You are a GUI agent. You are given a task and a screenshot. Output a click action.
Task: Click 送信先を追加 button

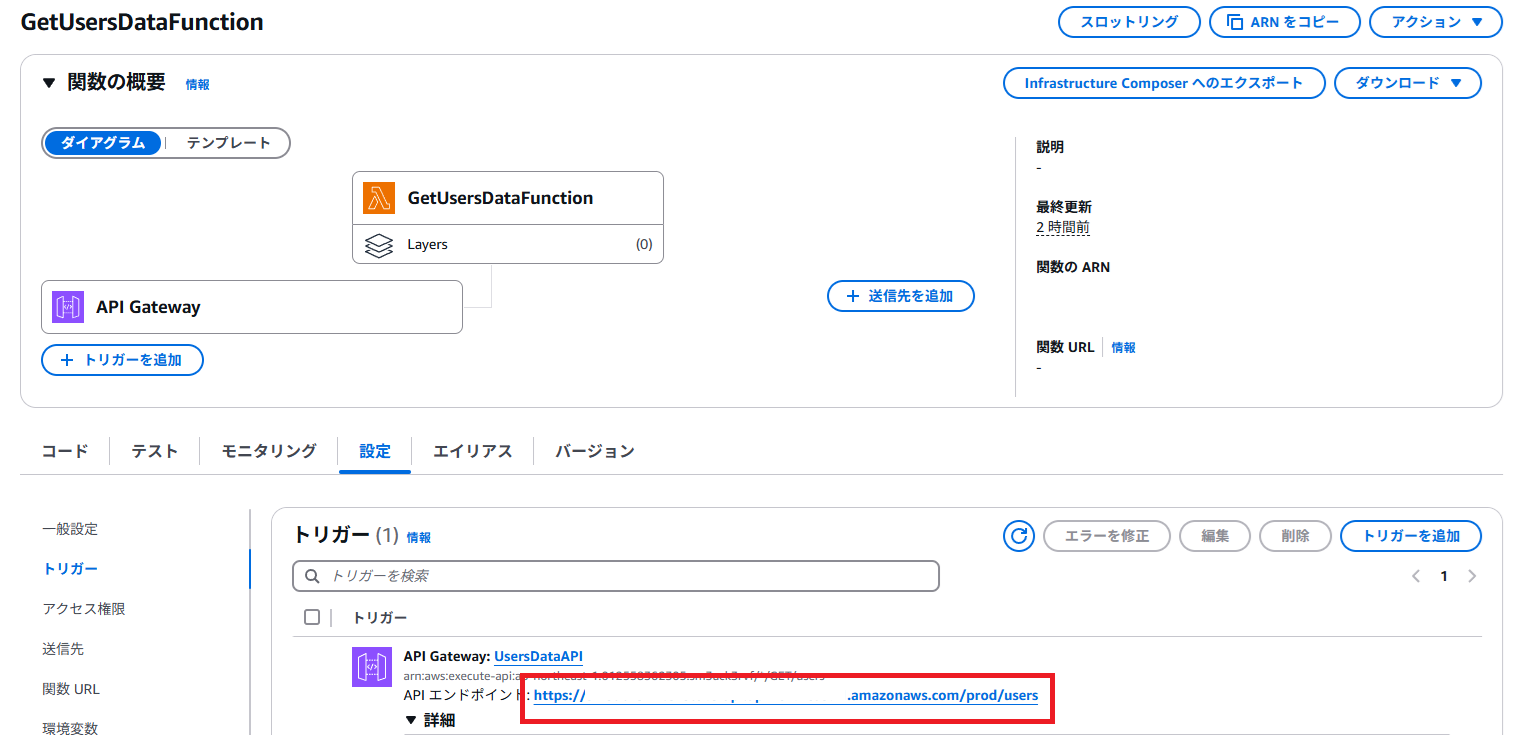(x=901, y=296)
